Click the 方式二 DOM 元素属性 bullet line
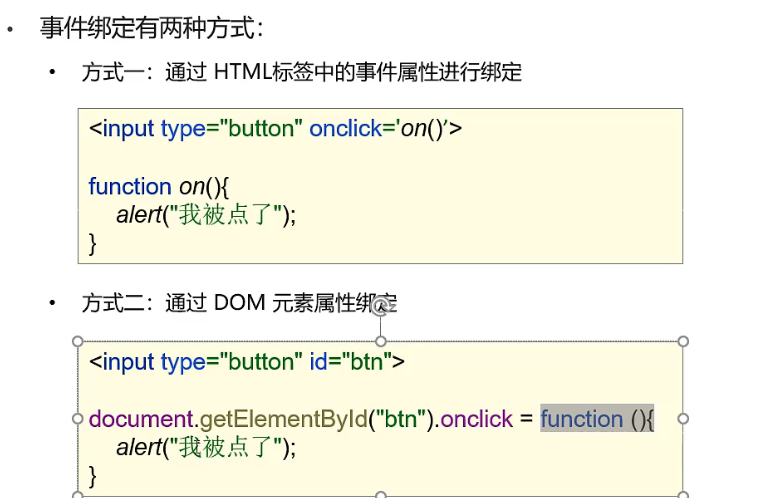Viewport: 777px width, 498px height. pos(238,302)
